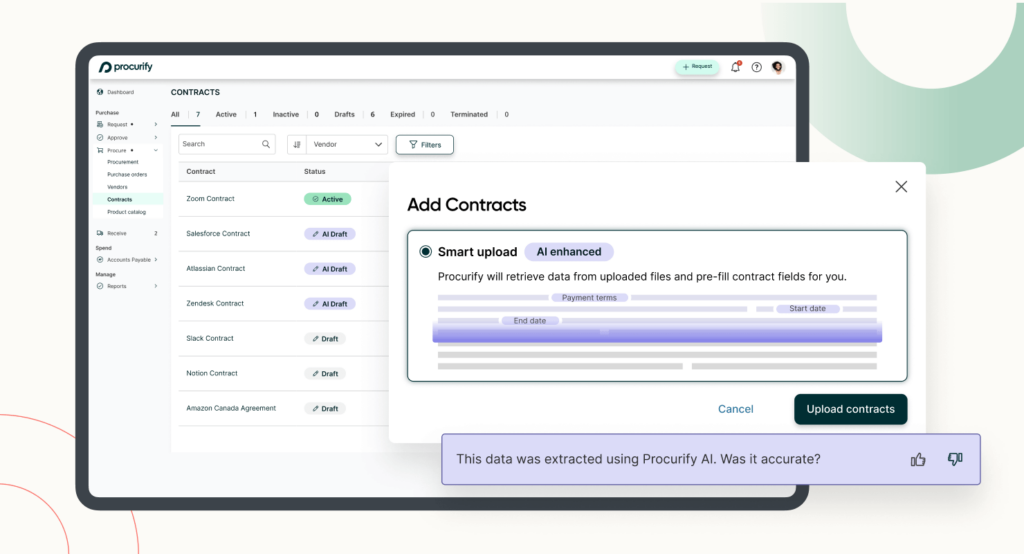
Task: Click thumbs down on AI accuracy prompt
Action: (955, 459)
